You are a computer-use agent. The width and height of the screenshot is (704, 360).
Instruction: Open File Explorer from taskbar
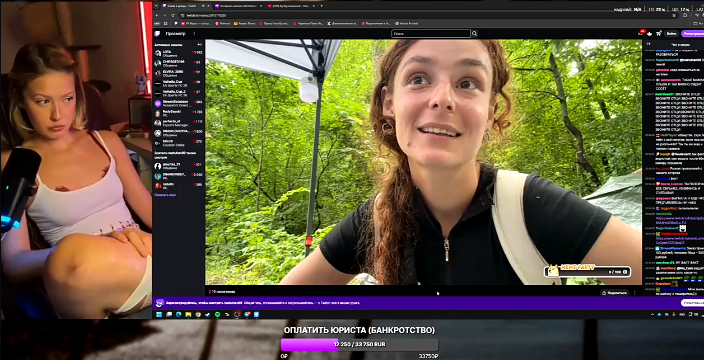click(x=188, y=314)
